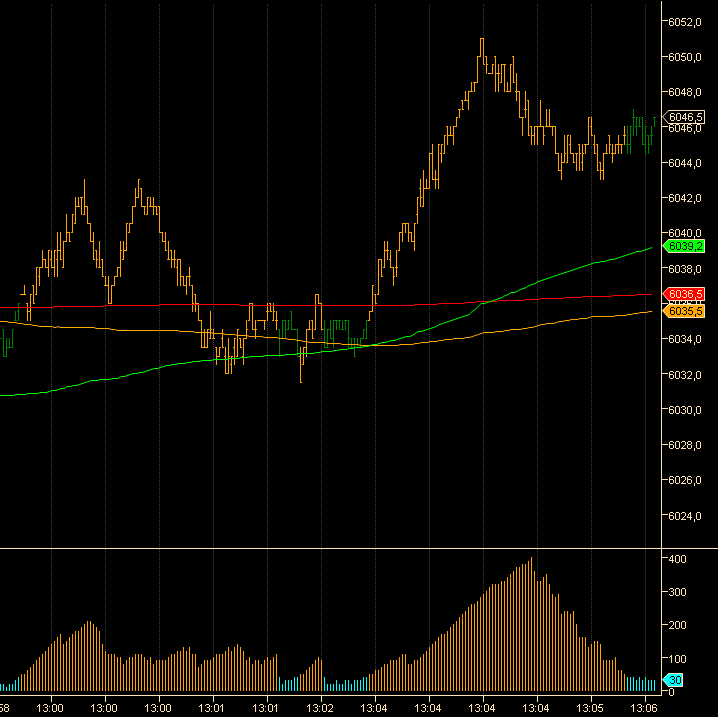Select the orange indicator tag 6035,5
The width and height of the screenshot is (718, 717).
click(x=684, y=311)
